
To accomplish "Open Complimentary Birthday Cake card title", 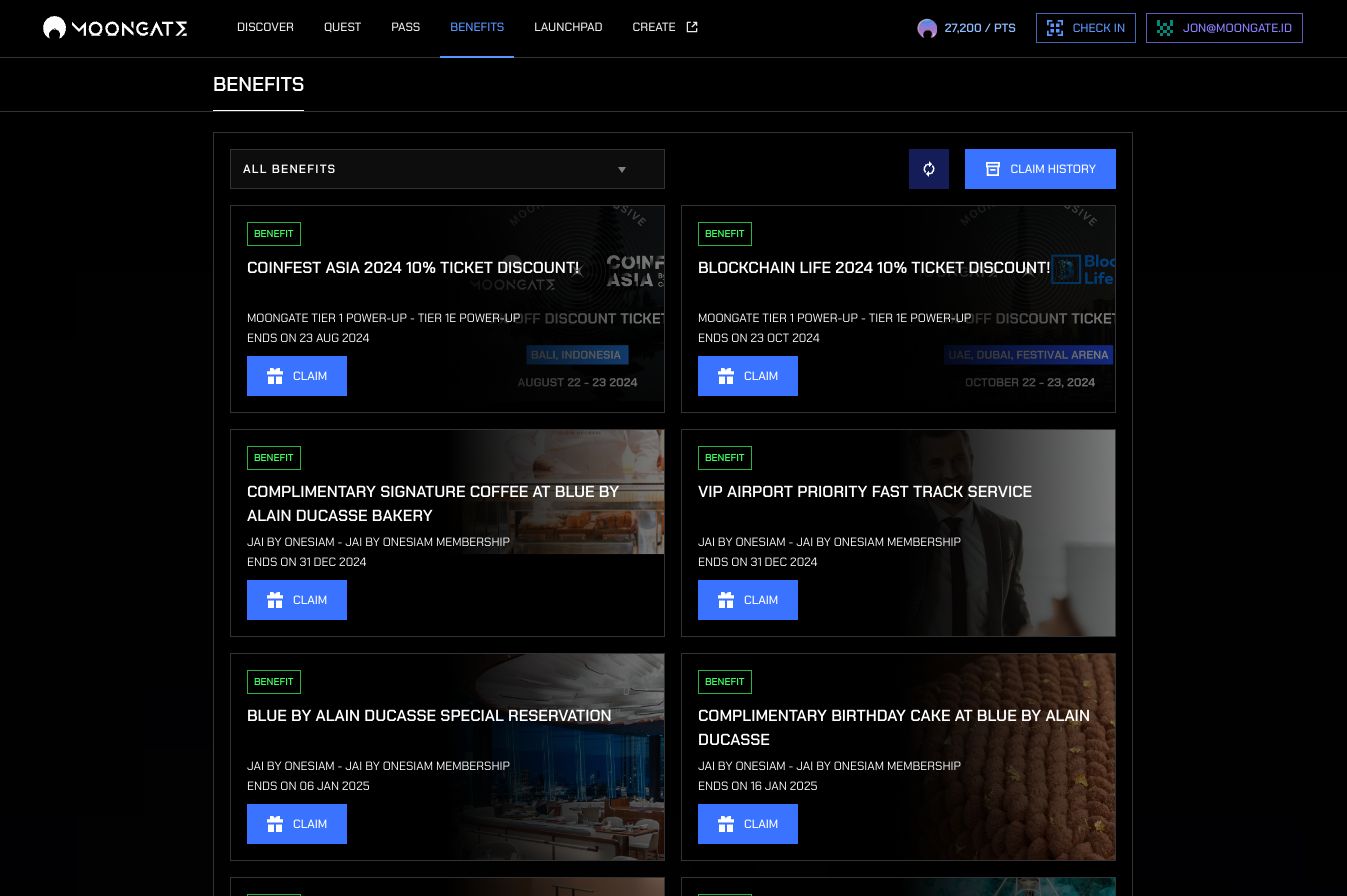I will tap(894, 727).
